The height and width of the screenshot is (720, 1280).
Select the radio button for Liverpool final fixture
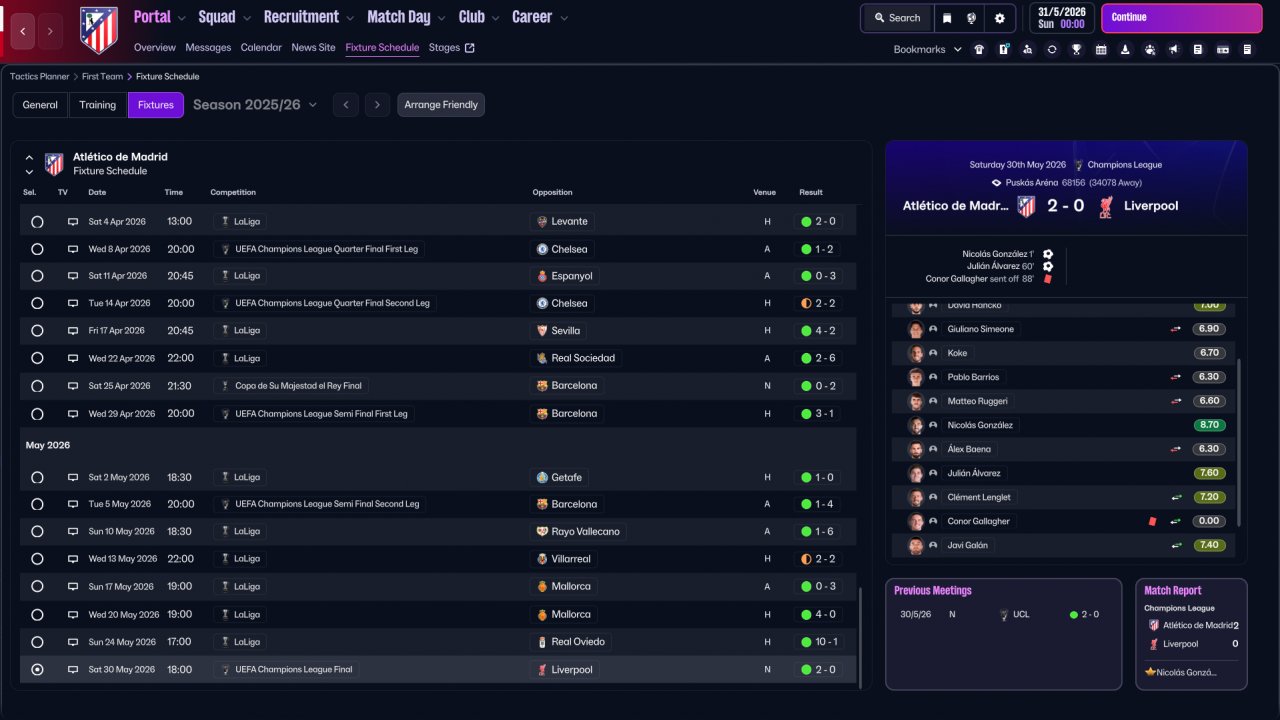pos(37,670)
